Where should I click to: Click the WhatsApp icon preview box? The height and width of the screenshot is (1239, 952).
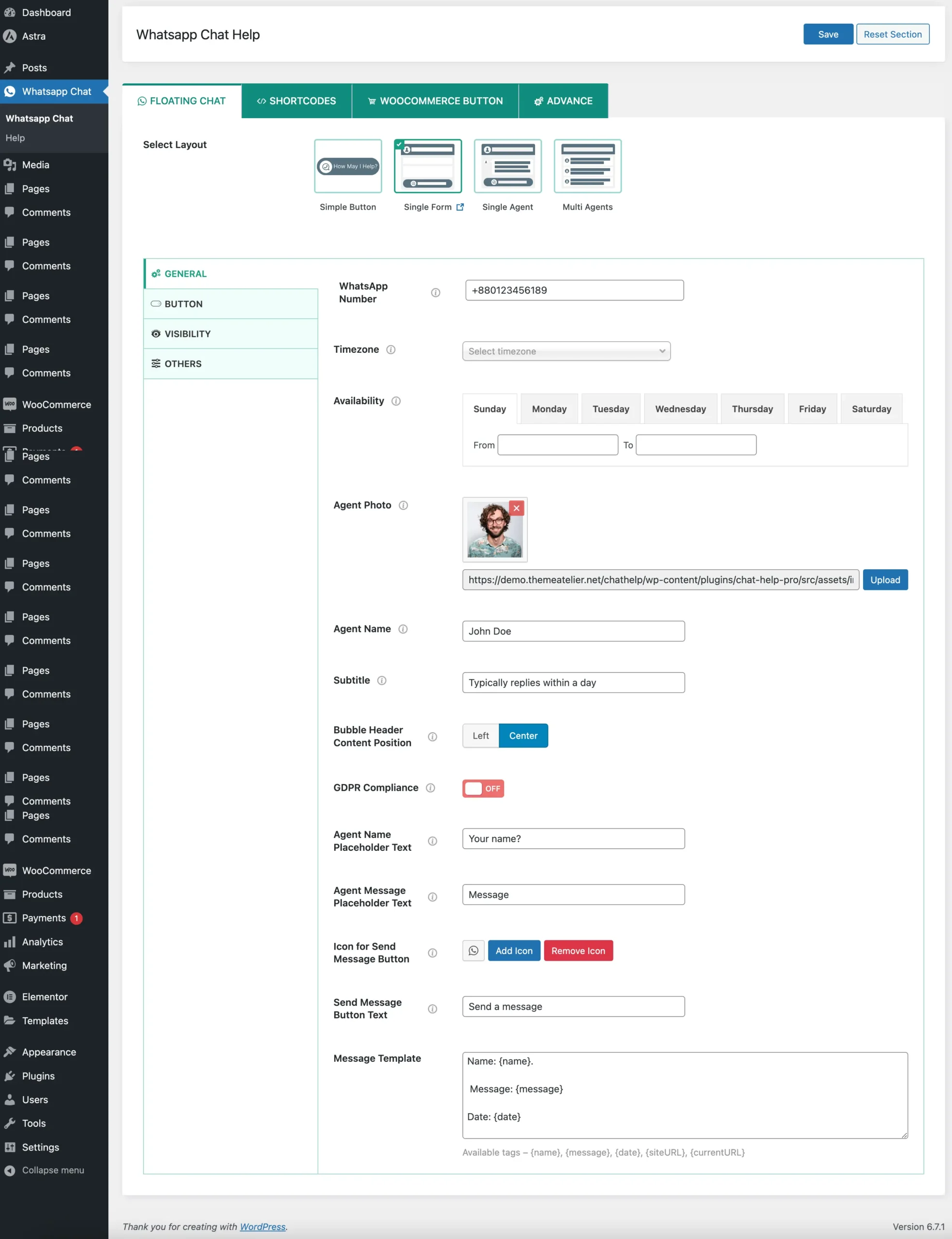473,951
